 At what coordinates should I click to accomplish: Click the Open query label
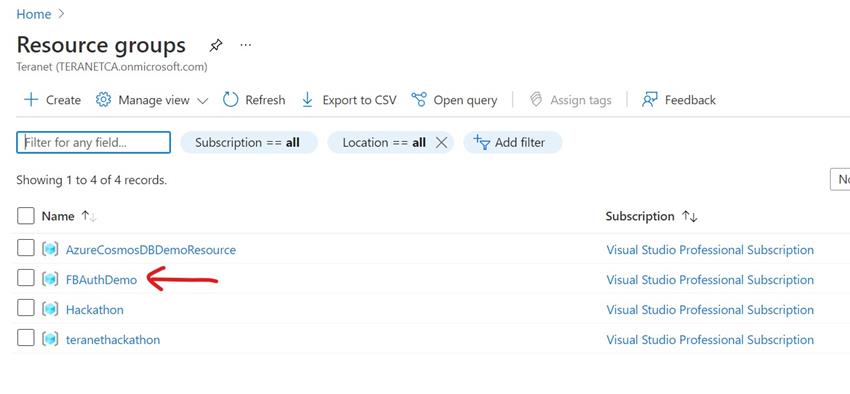pos(465,100)
